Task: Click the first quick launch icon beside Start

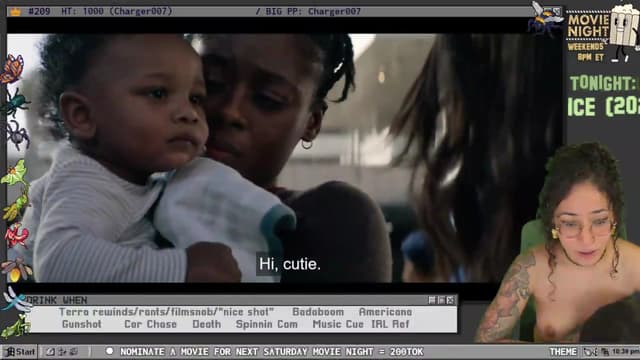Action: (51, 352)
